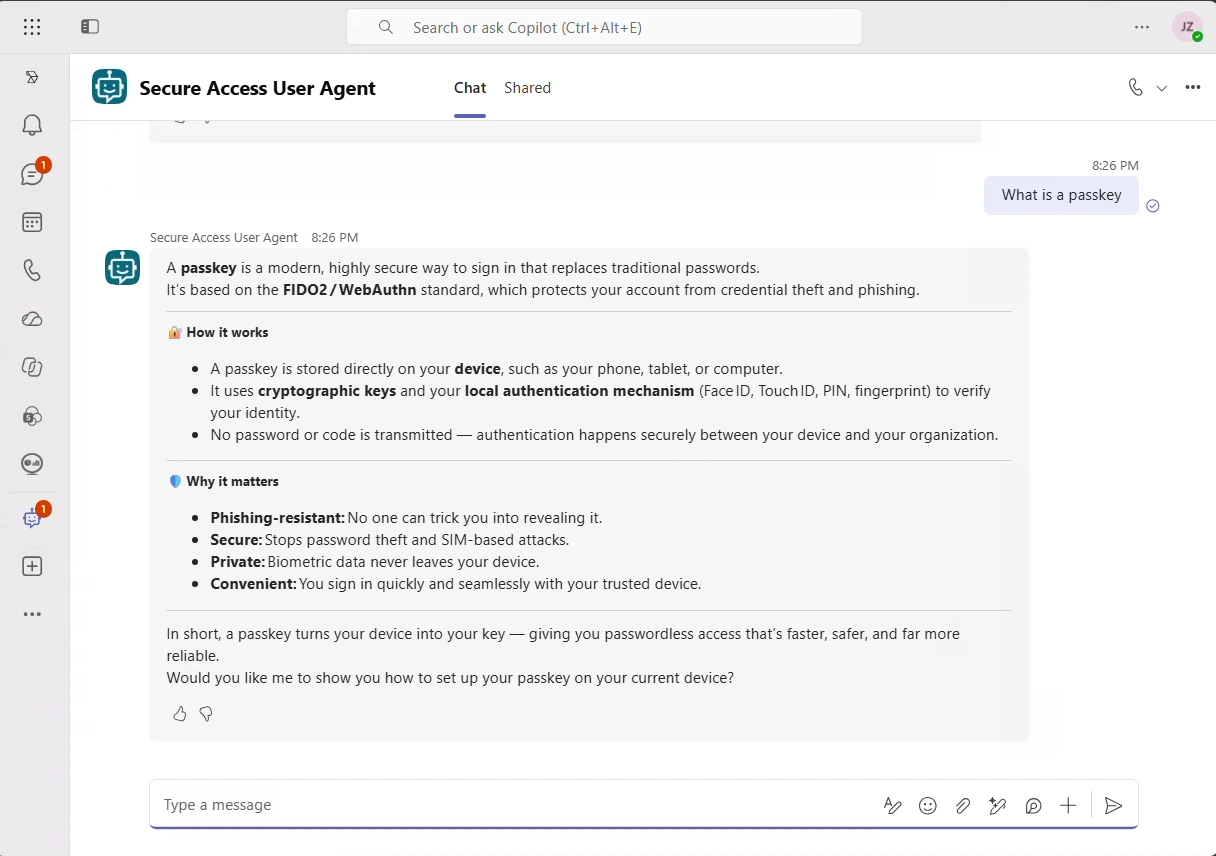The image size is (1216, 856).
Task: Attach a file with the paperclip
Action: click(x=963, y=805)
